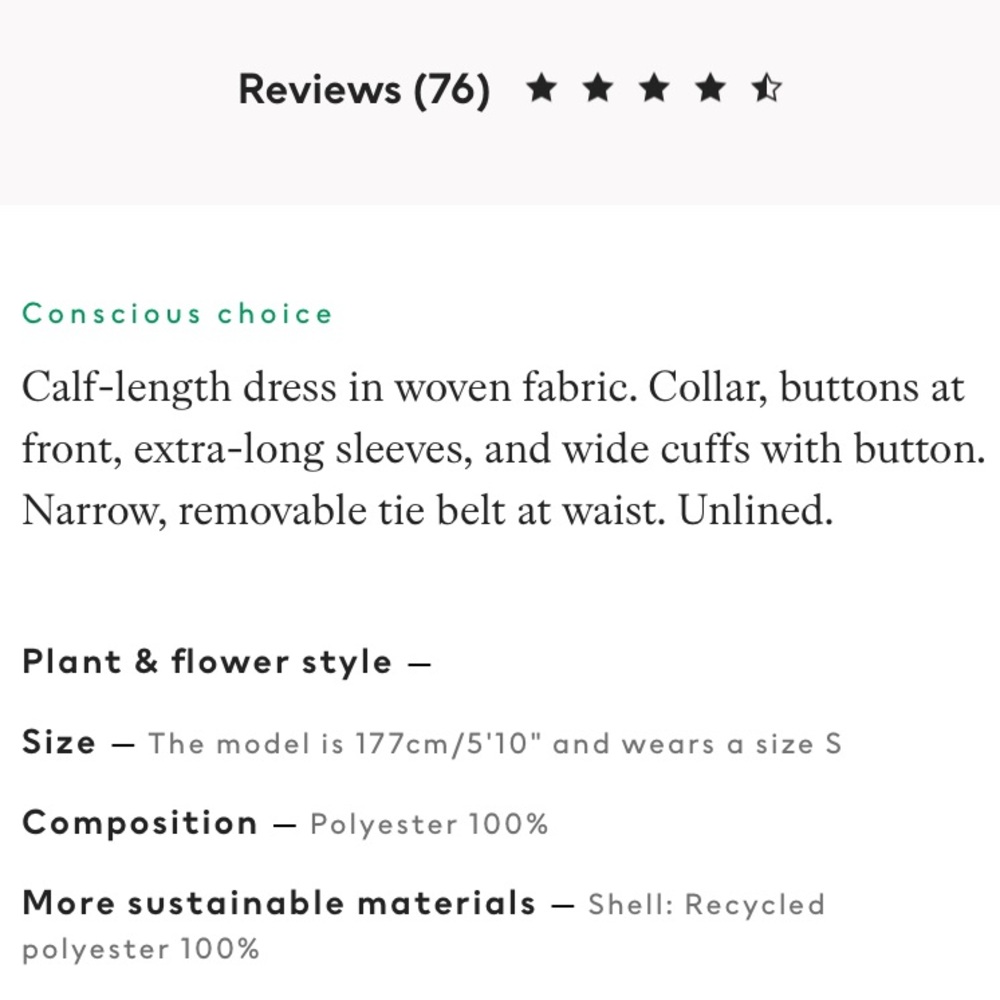
Task: Click the 'extra-long sleeves' description line
Action: [504, 449]
